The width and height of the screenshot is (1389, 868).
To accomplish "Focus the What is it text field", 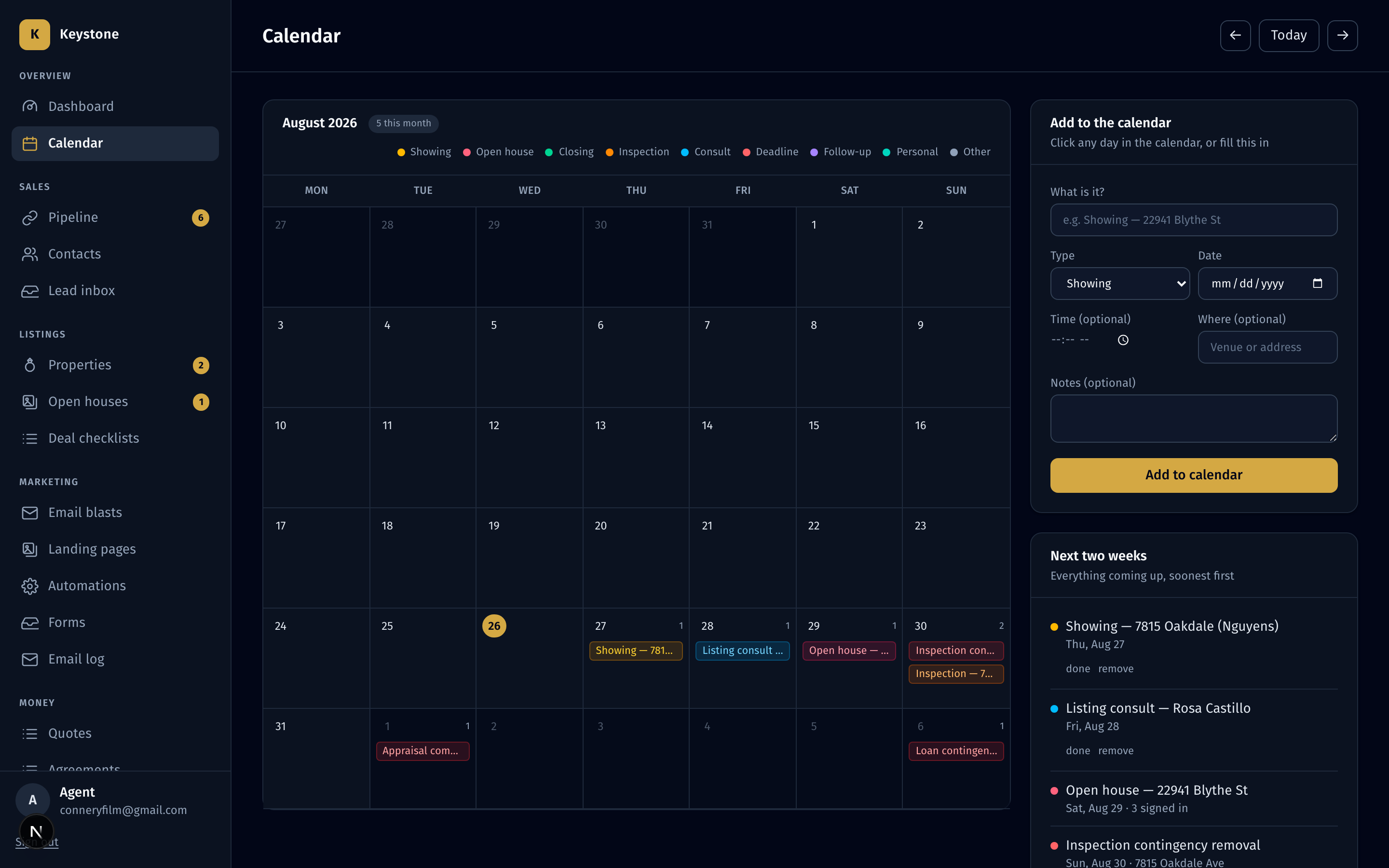I will tap(1194, 220).
